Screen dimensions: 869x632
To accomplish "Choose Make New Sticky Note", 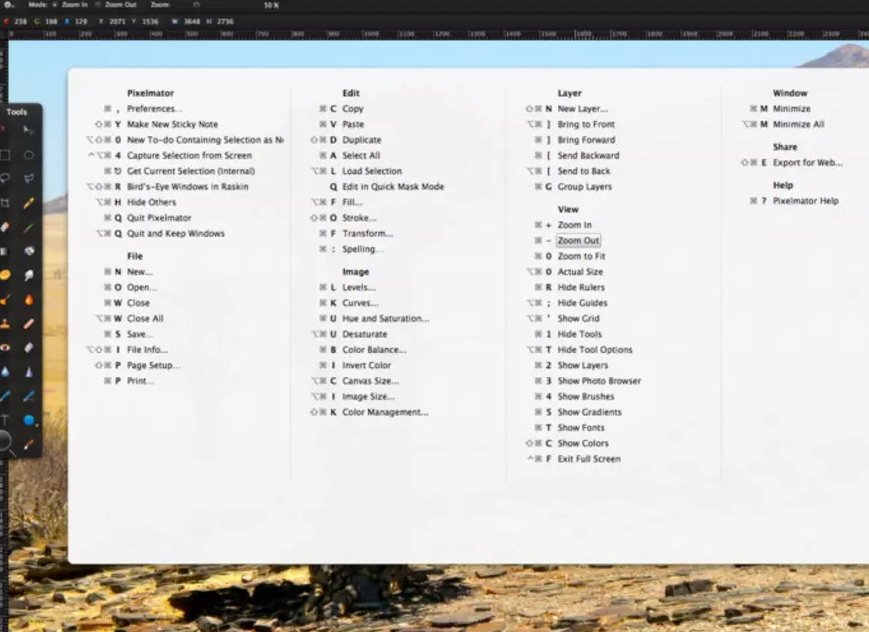I will 172,124.
